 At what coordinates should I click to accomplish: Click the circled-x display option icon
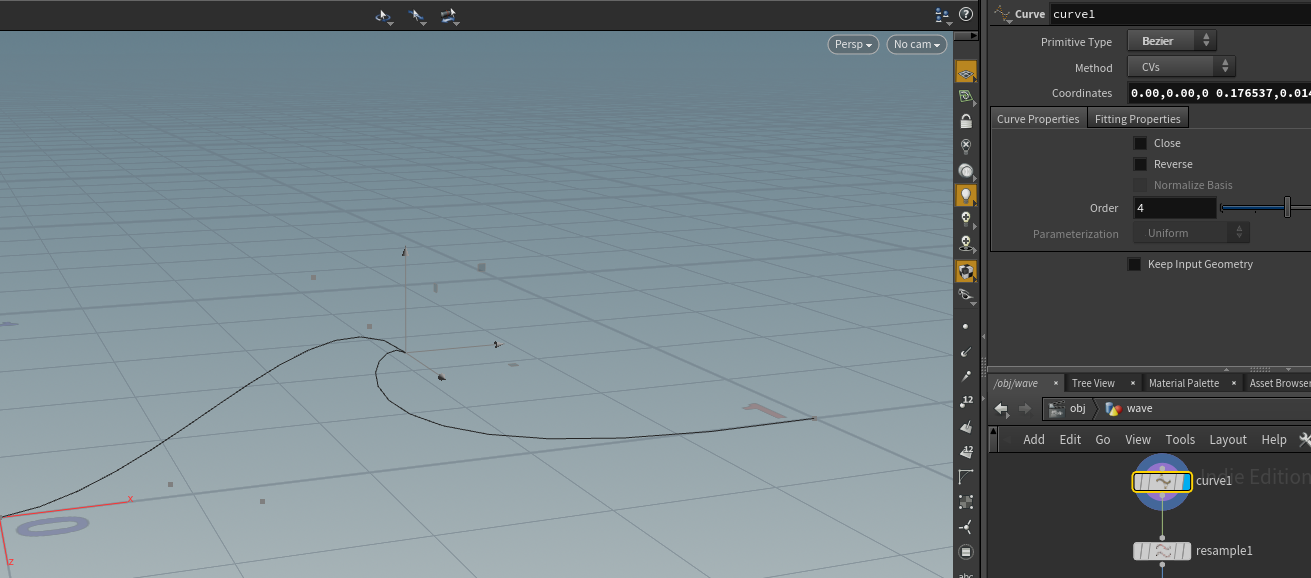966,145
